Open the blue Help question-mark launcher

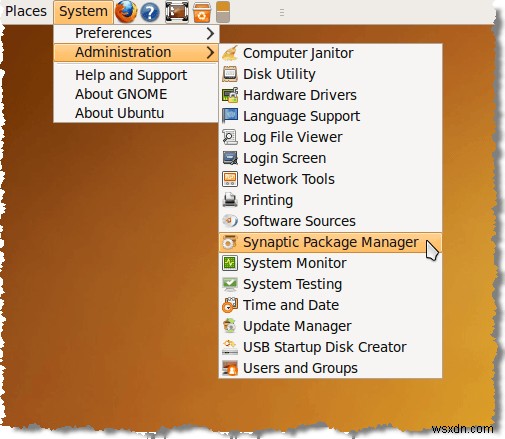click(150, 13)
